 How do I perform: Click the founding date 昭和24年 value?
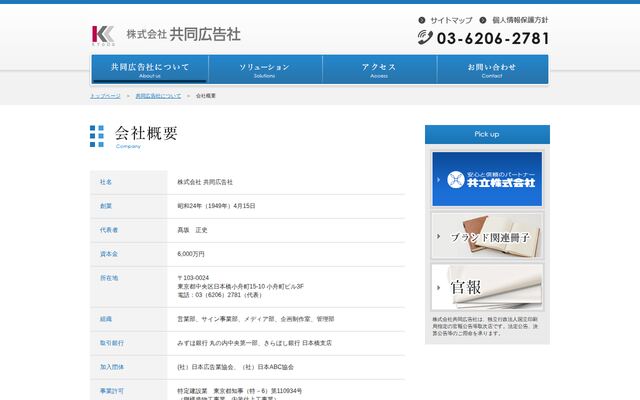tap(216, 206)
